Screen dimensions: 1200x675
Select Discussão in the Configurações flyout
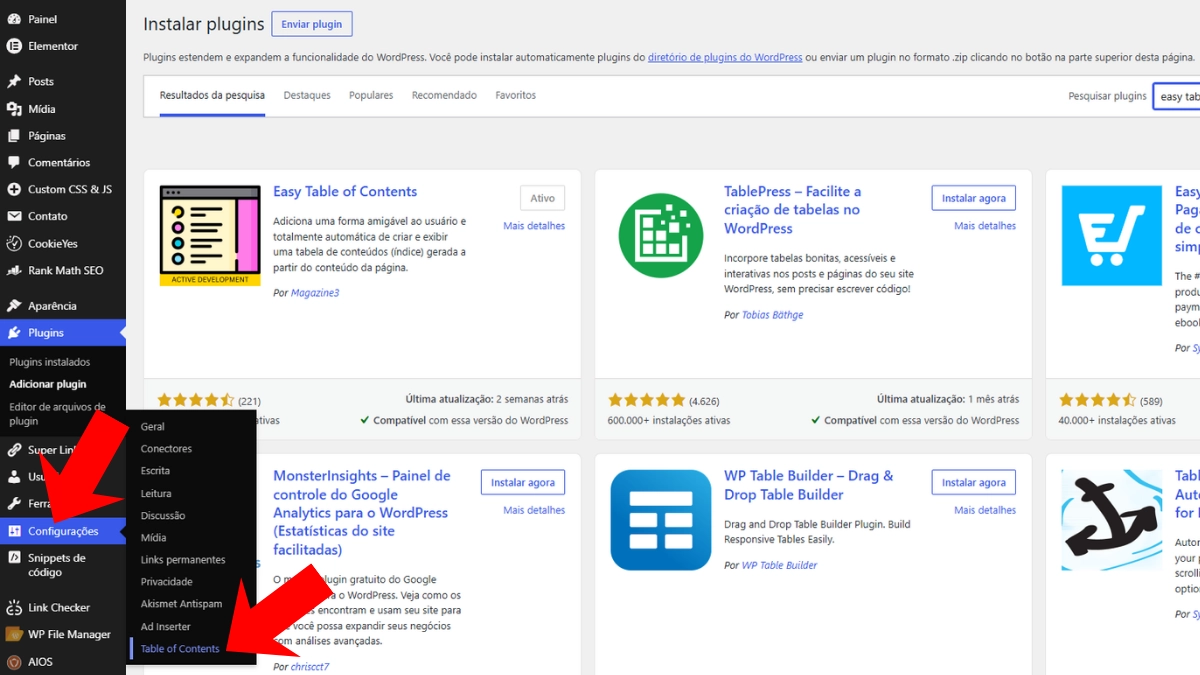click(163, 516)
